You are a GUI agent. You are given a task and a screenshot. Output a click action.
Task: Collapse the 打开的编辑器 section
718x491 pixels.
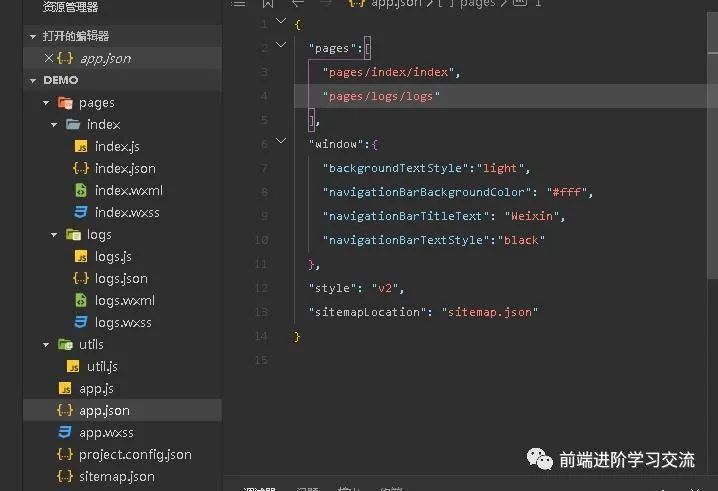click(33, 37)
